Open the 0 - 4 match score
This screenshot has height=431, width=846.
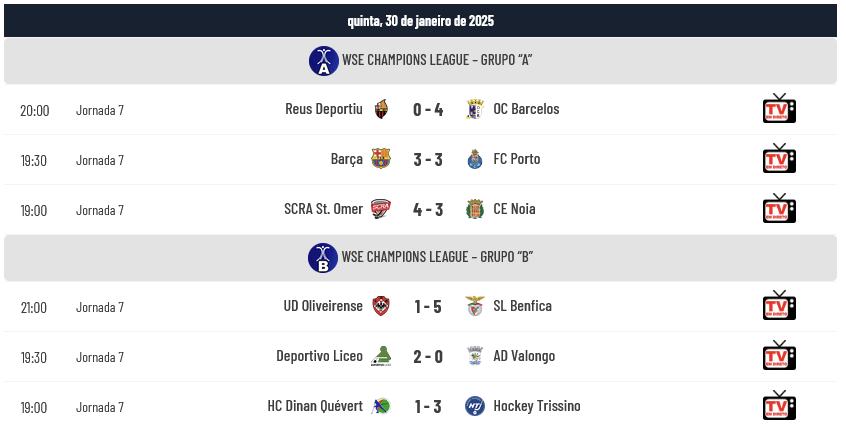(428, 110)
